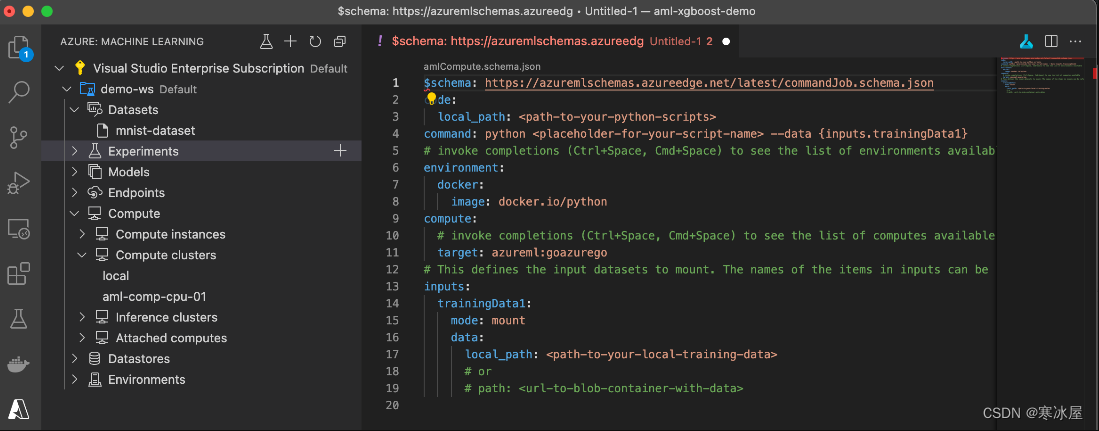Click the key icon beside the subscription
The height and width of the screenshot is (431, 1099).
(80, 68)
